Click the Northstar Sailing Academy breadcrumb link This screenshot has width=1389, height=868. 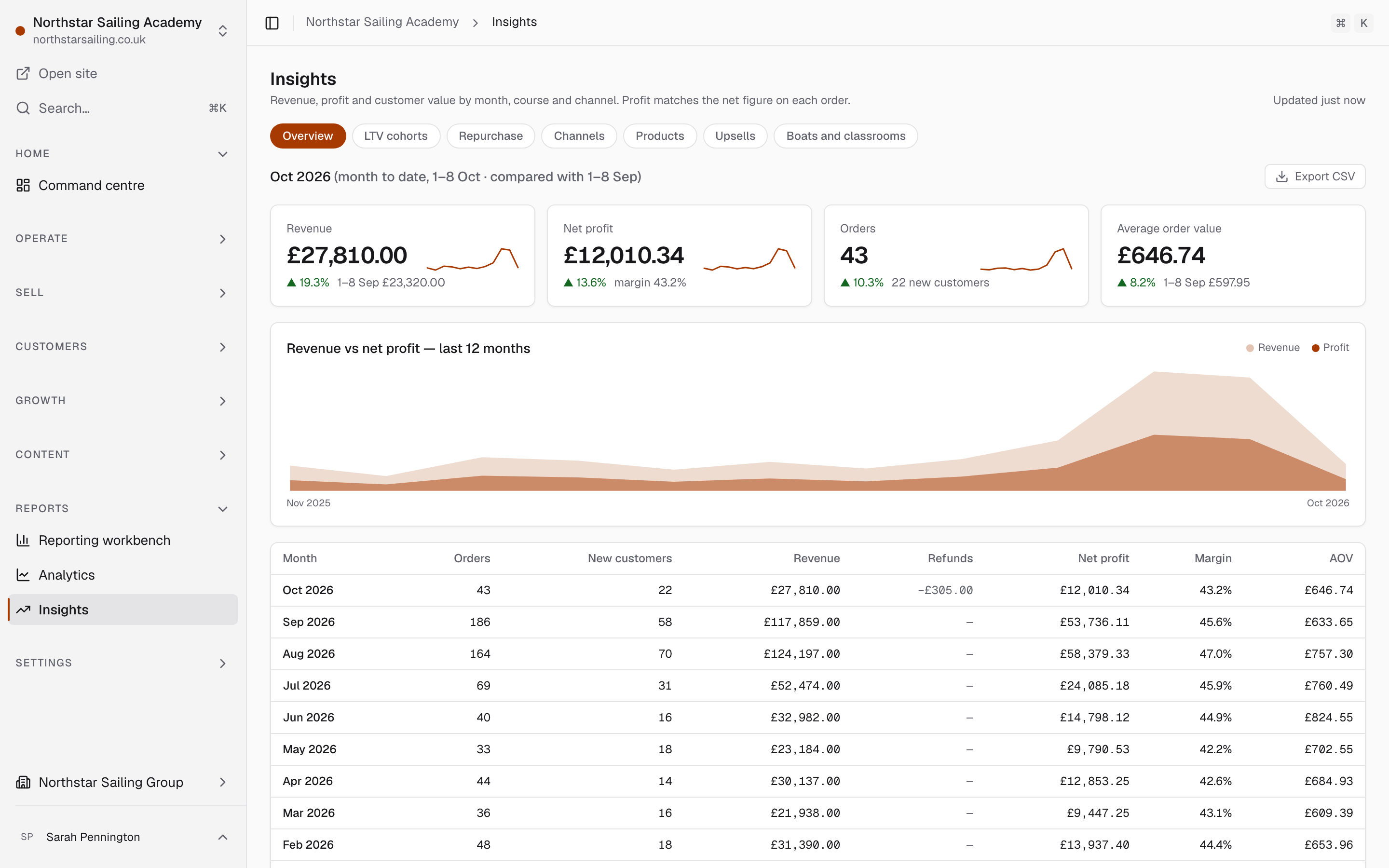[x=382, y=22]
